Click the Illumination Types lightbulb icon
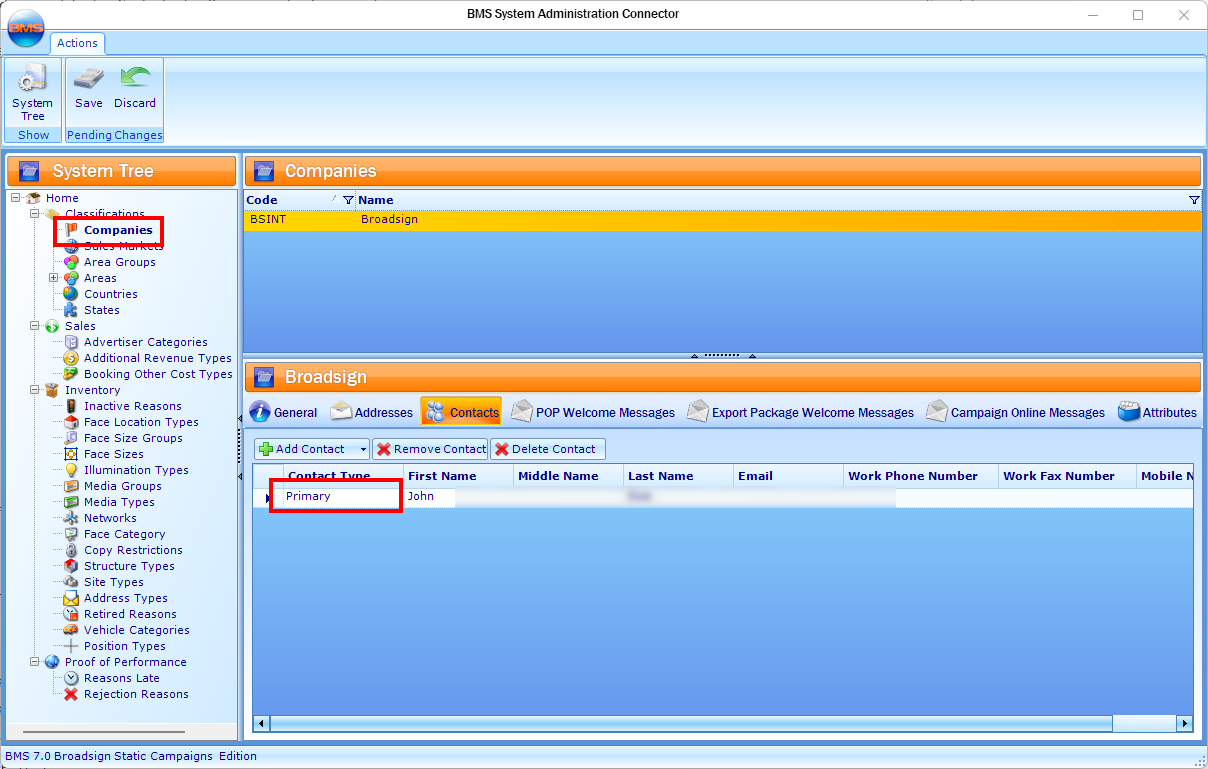Image resolution: width=1208 pixels, height=769 pixels. coord(71,470)
